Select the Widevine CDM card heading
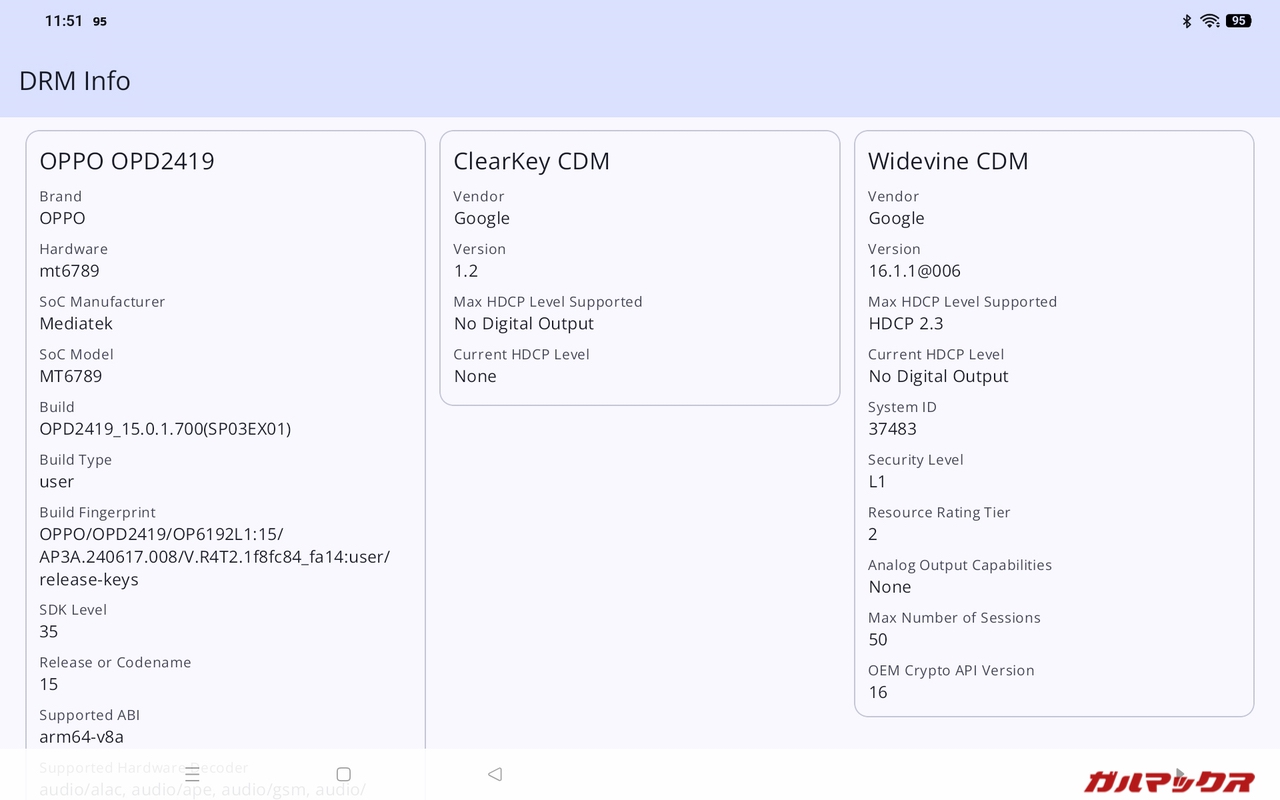The width and height of the screenshot is (1280, 800). [948, 161]
